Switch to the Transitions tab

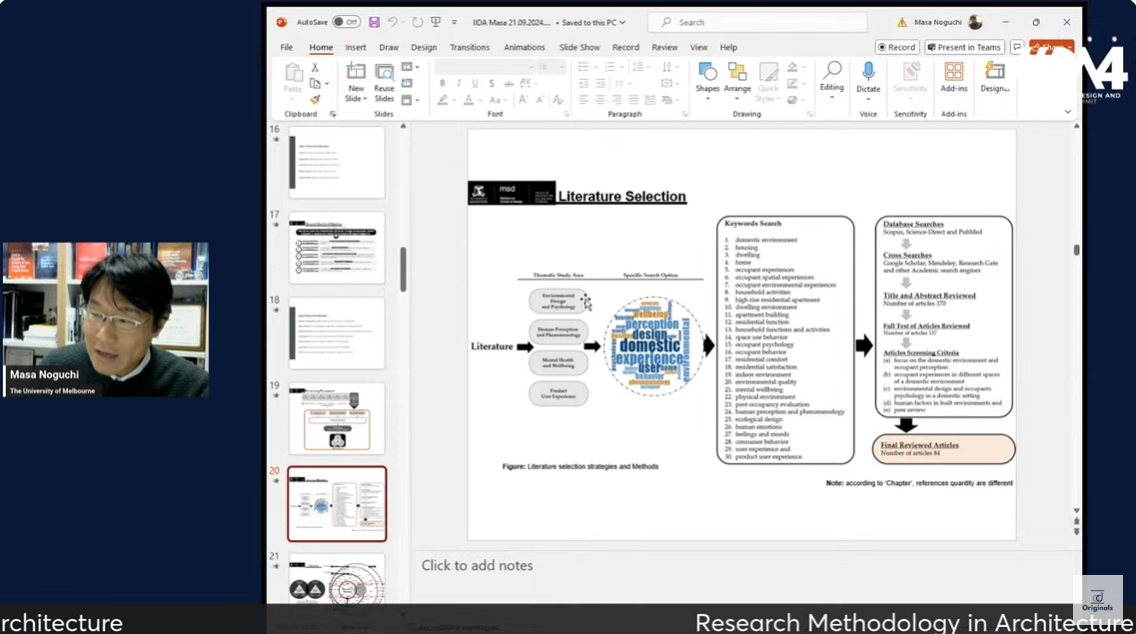[x=469, y=47]
